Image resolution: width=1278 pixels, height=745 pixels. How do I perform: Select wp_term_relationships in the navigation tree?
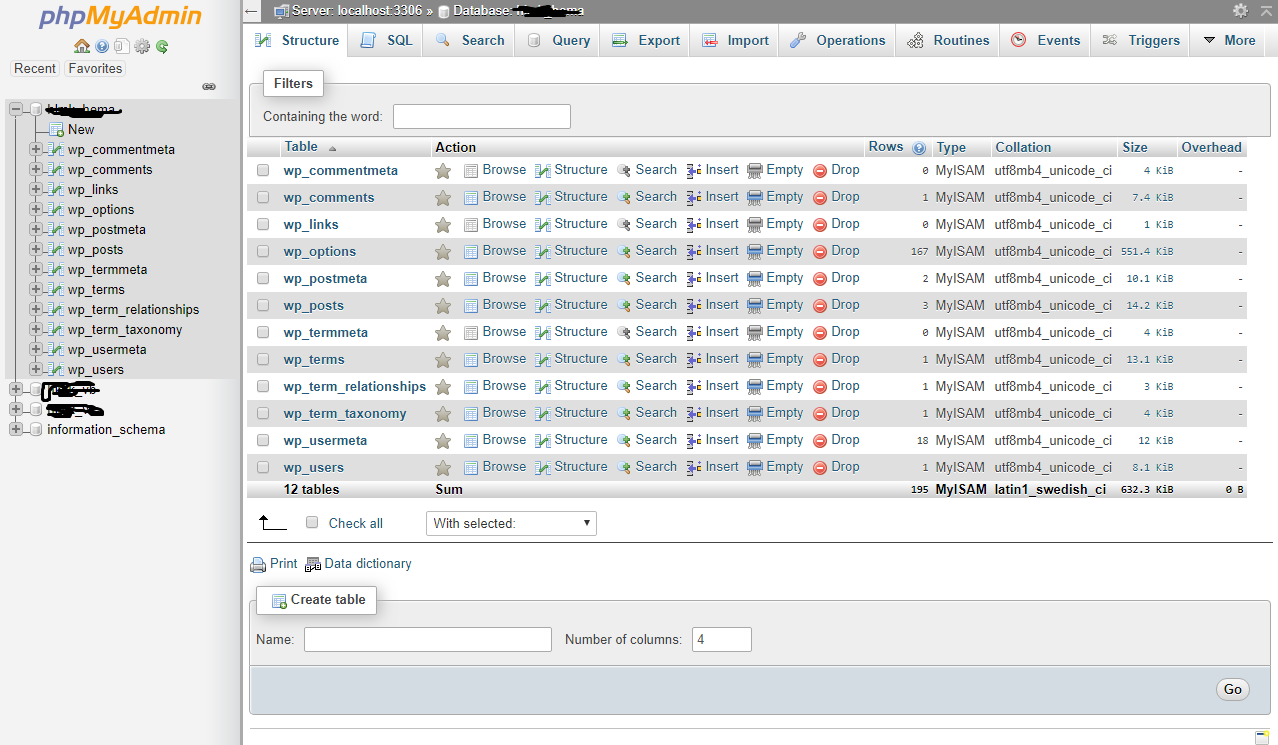[133, 309]
